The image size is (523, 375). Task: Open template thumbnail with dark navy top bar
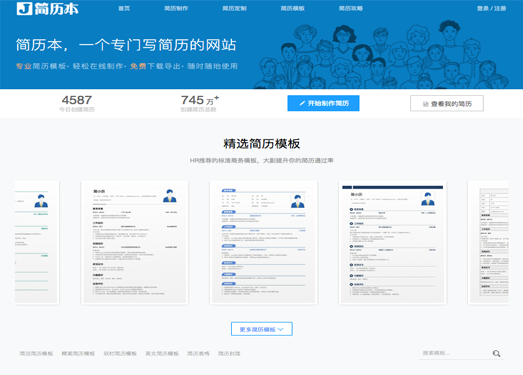393,243
